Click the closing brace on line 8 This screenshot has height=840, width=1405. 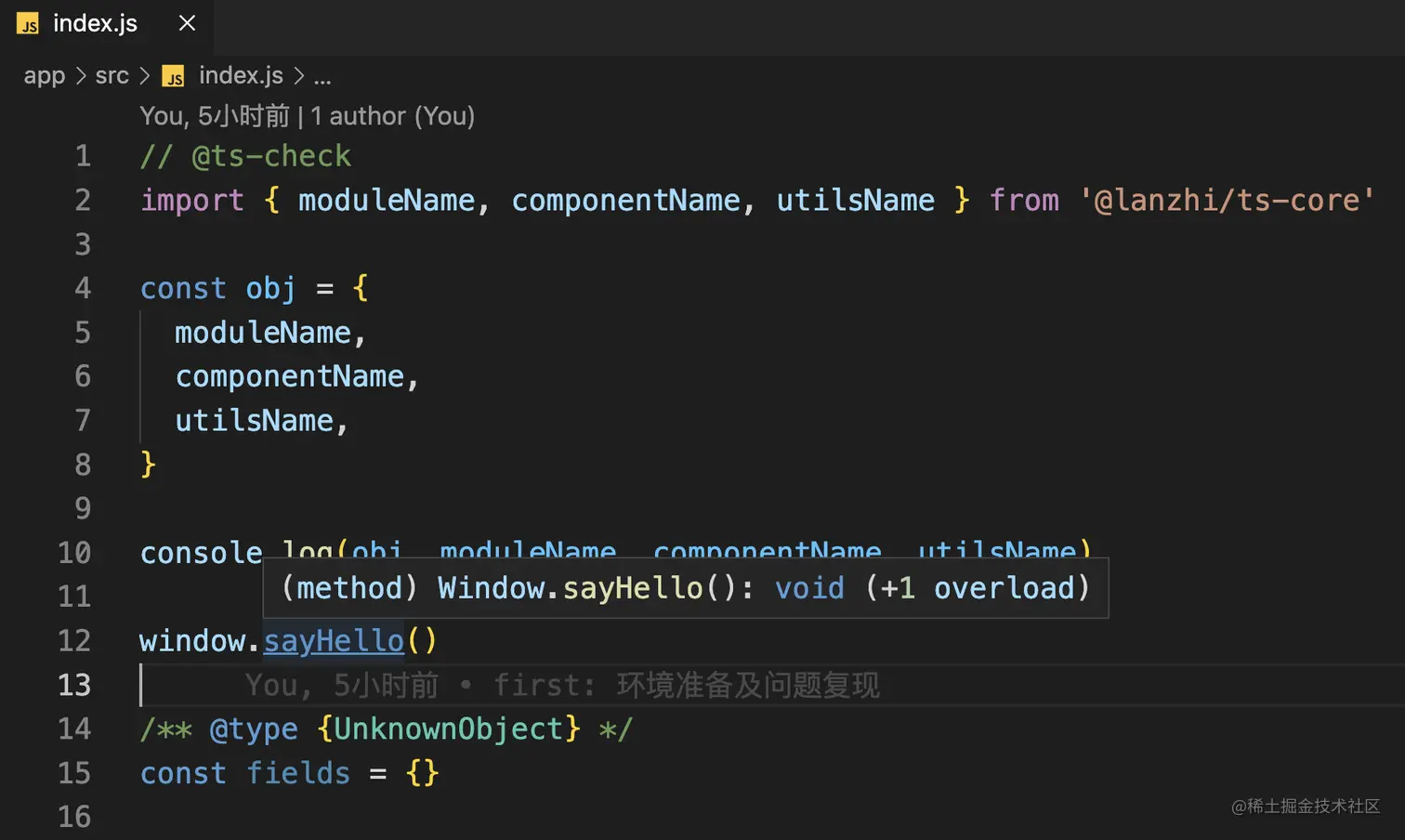click(x=148, y=464)
